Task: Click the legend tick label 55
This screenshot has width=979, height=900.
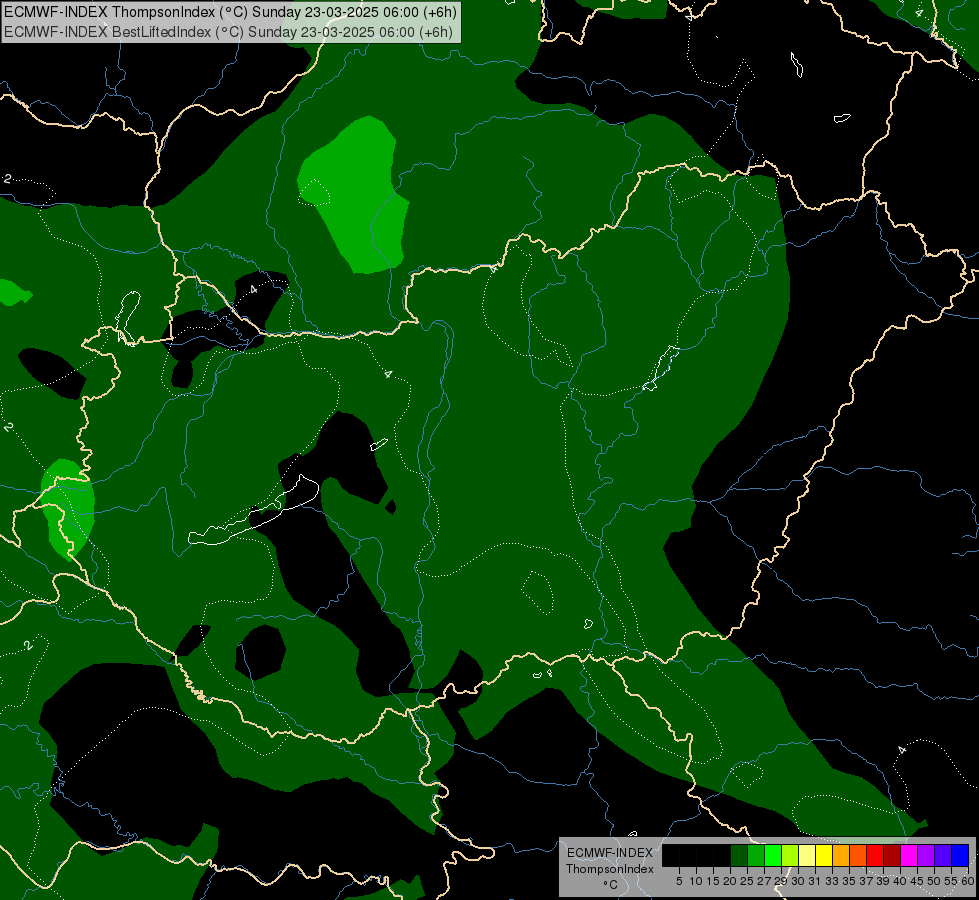Action: click(950, 881)
